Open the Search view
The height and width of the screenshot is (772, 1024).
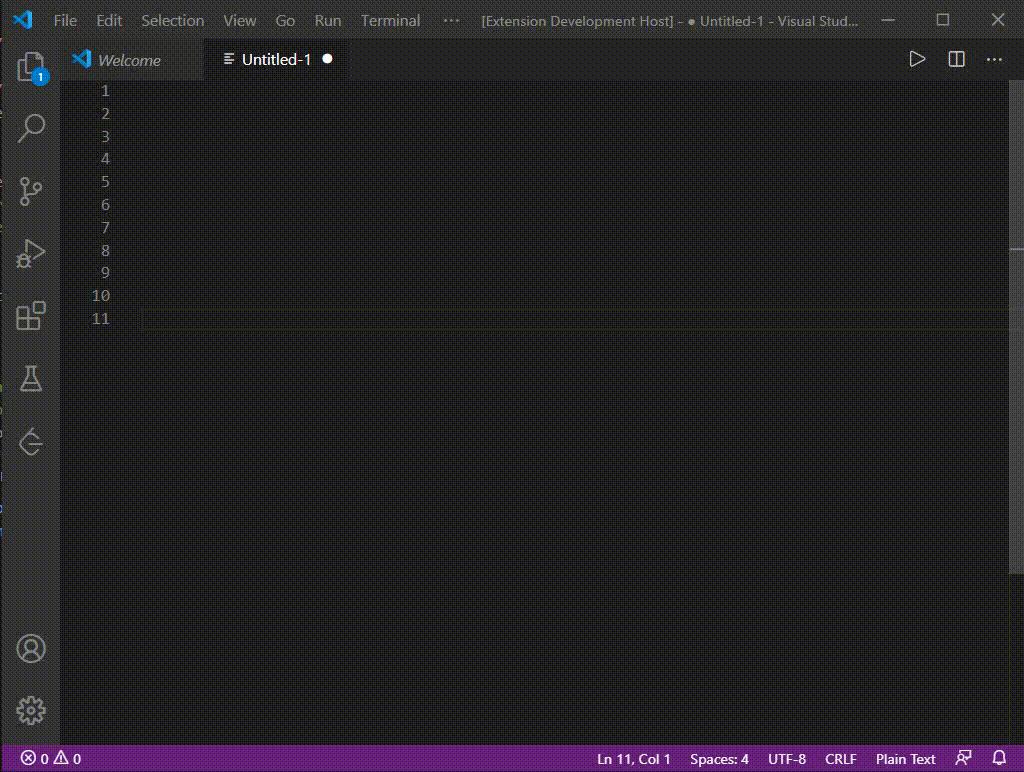point(31,128)
